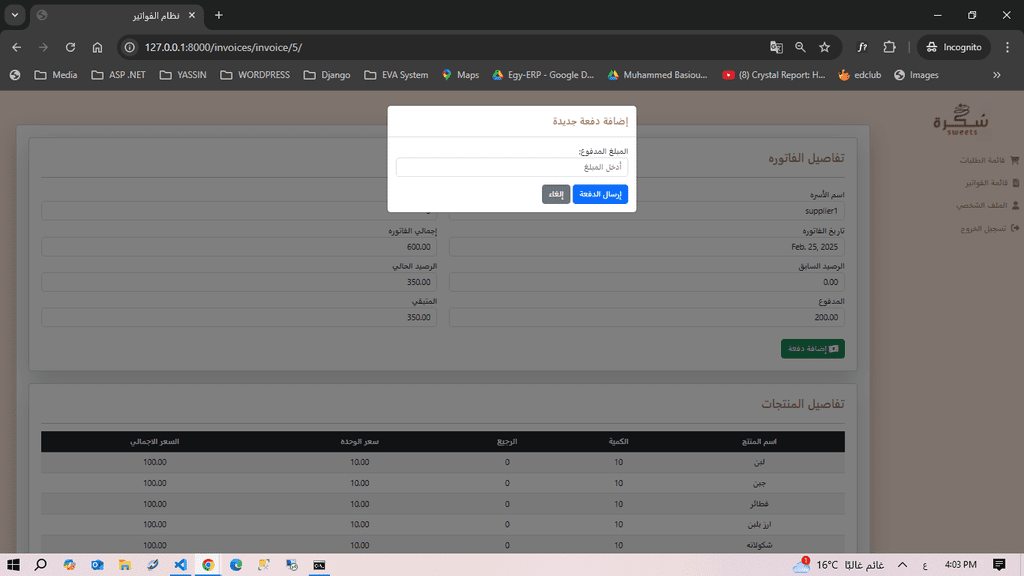1024x576 pixels.
Task: Click logout link in sidebar
Action: click(x=989, y=229)
